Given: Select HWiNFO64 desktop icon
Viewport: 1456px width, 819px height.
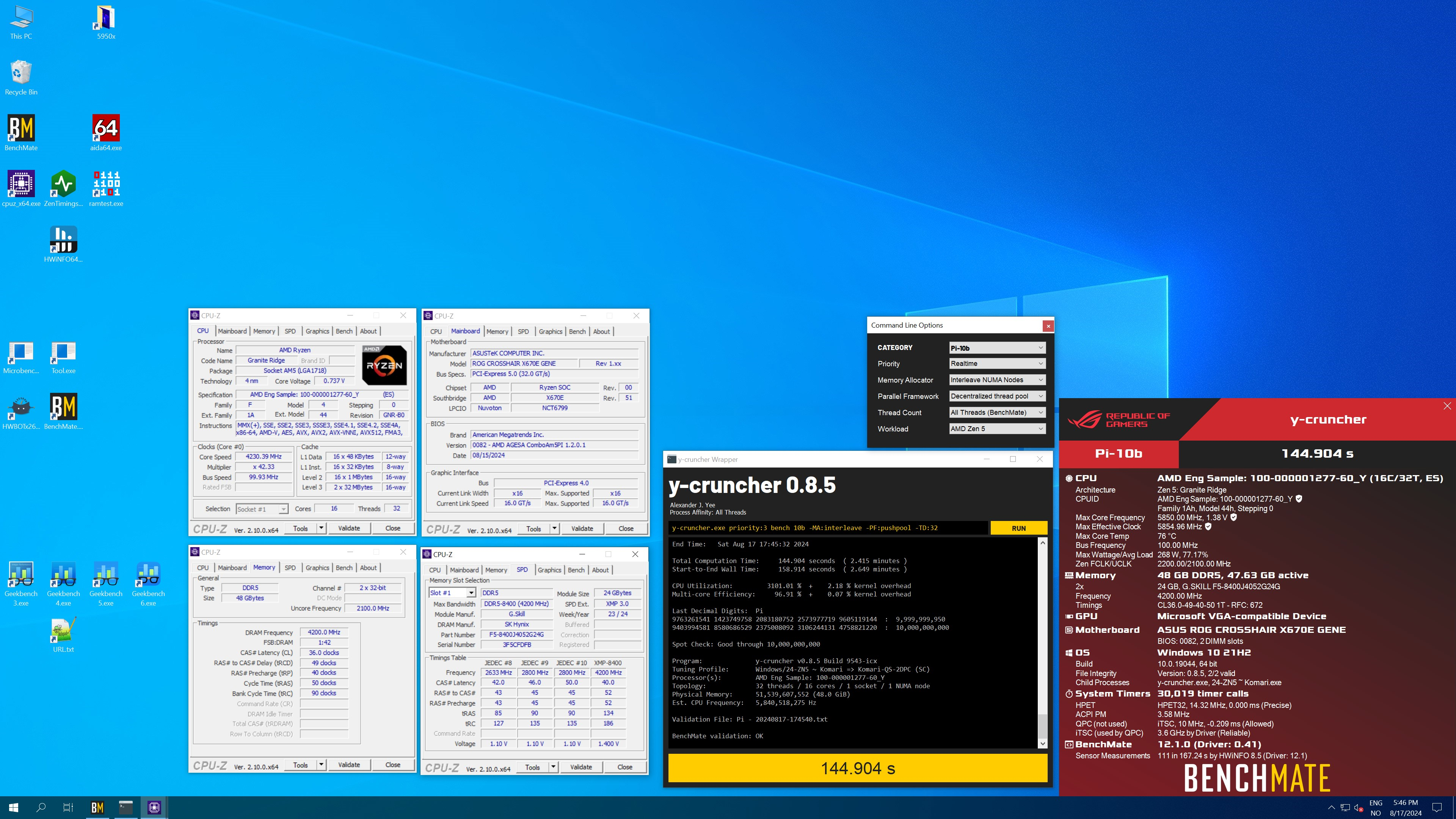Looking at the screenshot, I should click(63, 245).
